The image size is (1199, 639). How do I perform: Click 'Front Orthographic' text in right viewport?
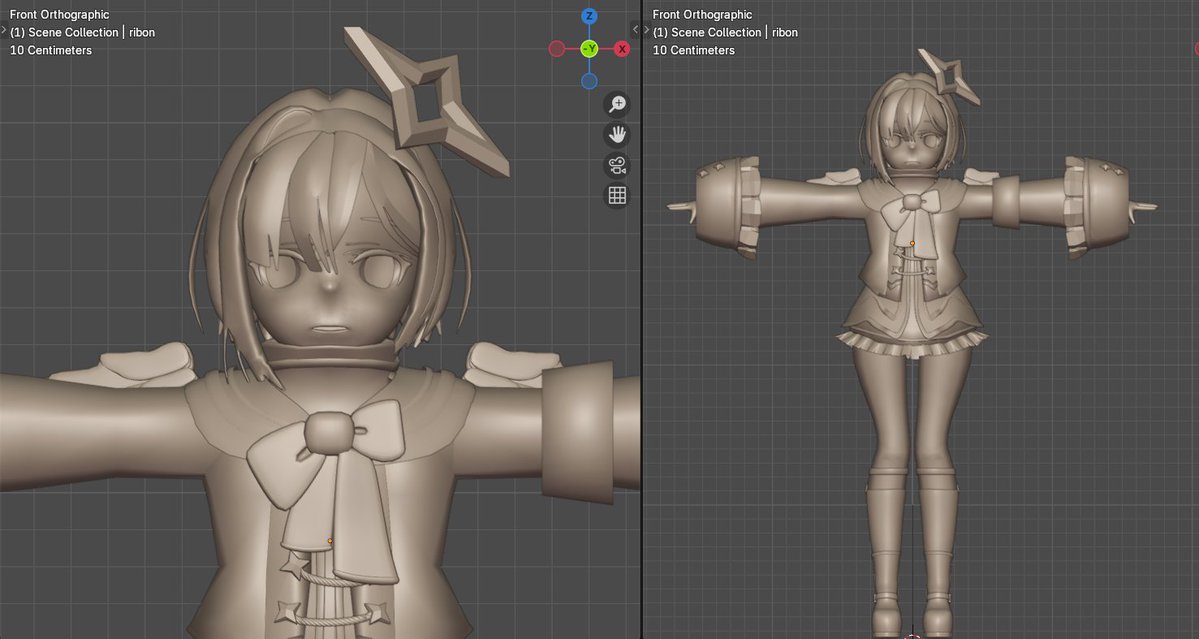point(702,15)
